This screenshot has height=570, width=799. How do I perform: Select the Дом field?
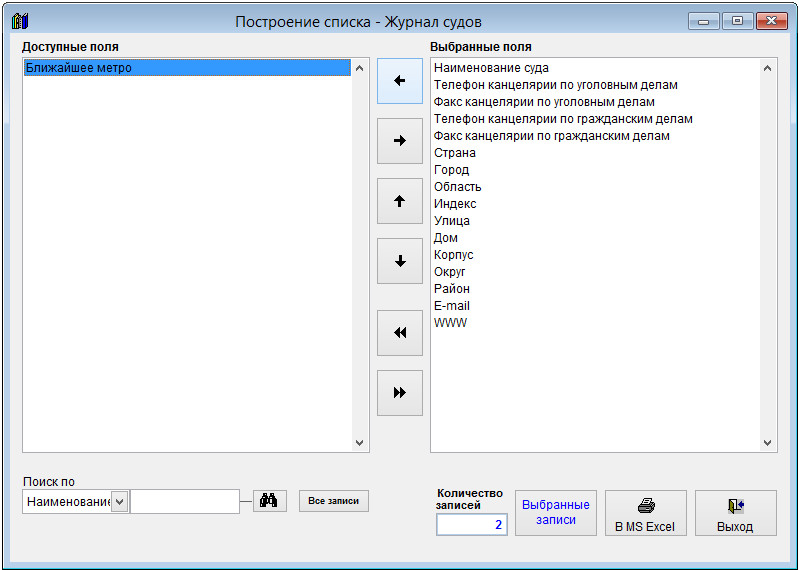pyautogui.click(x=445, y=238)
